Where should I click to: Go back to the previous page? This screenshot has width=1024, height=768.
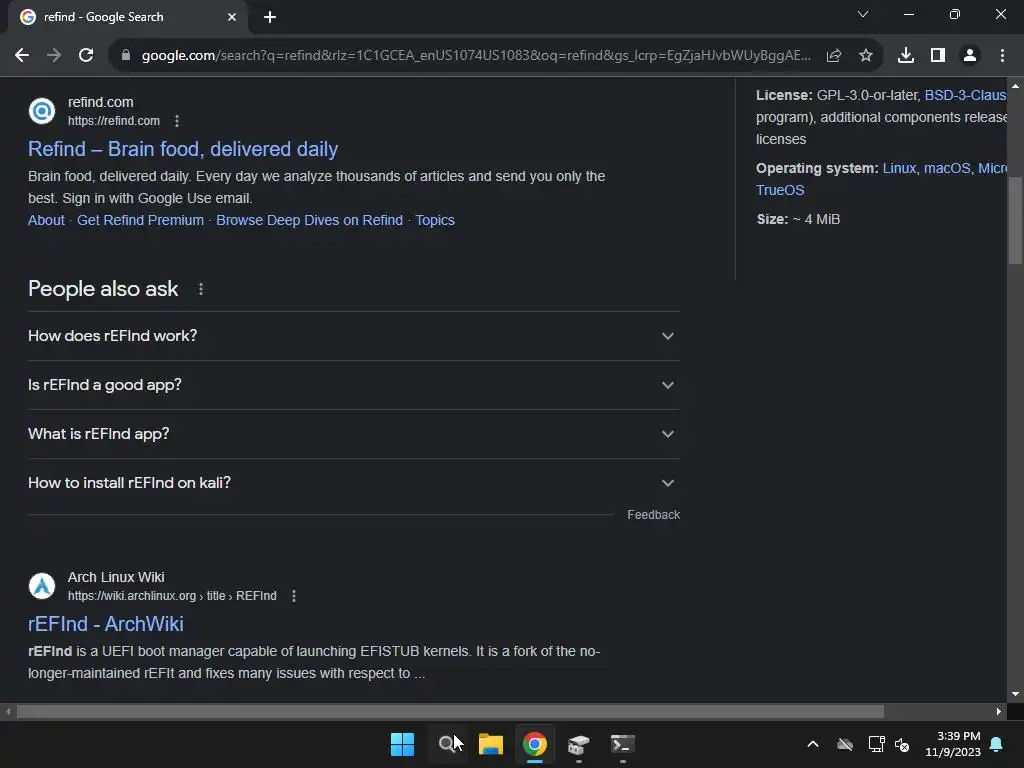click(x=22, y=56)
